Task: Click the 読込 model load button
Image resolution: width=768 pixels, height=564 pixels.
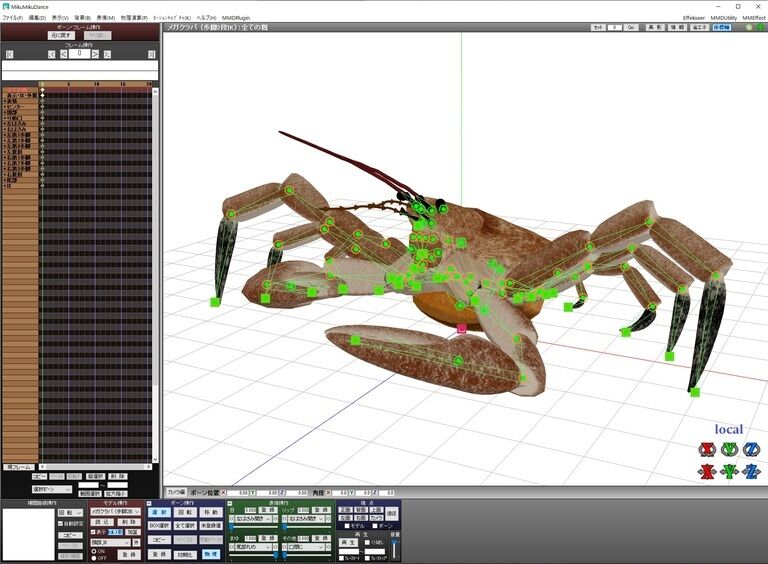Action: [x=102, y=522]
